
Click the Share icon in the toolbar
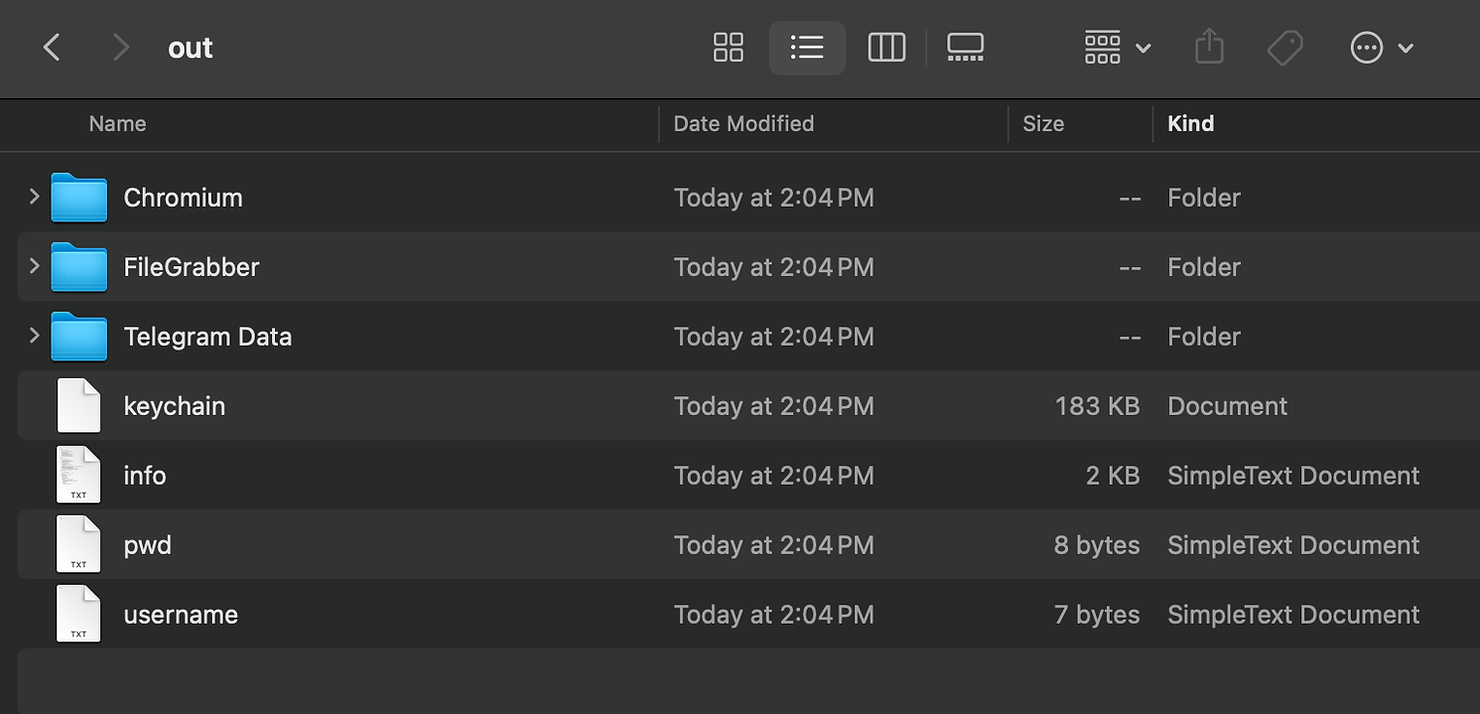click(1209, 47)
